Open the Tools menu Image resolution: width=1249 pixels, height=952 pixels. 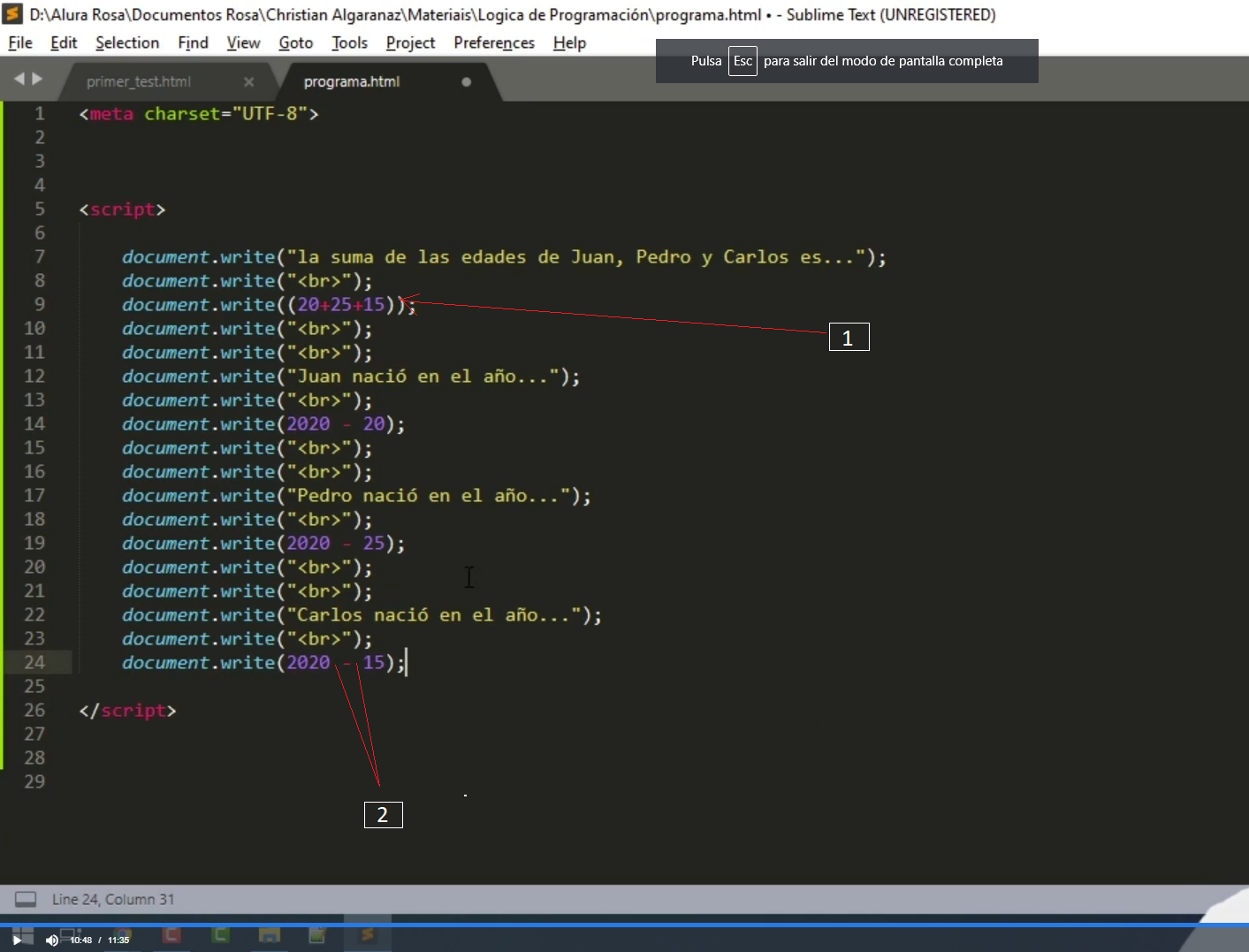349,42
